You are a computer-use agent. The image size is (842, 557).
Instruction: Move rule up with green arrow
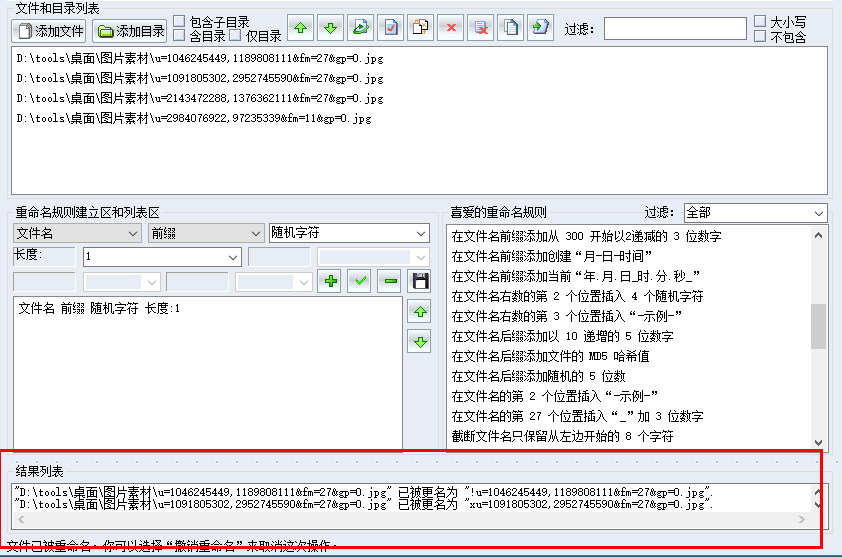tap(420, 312)
